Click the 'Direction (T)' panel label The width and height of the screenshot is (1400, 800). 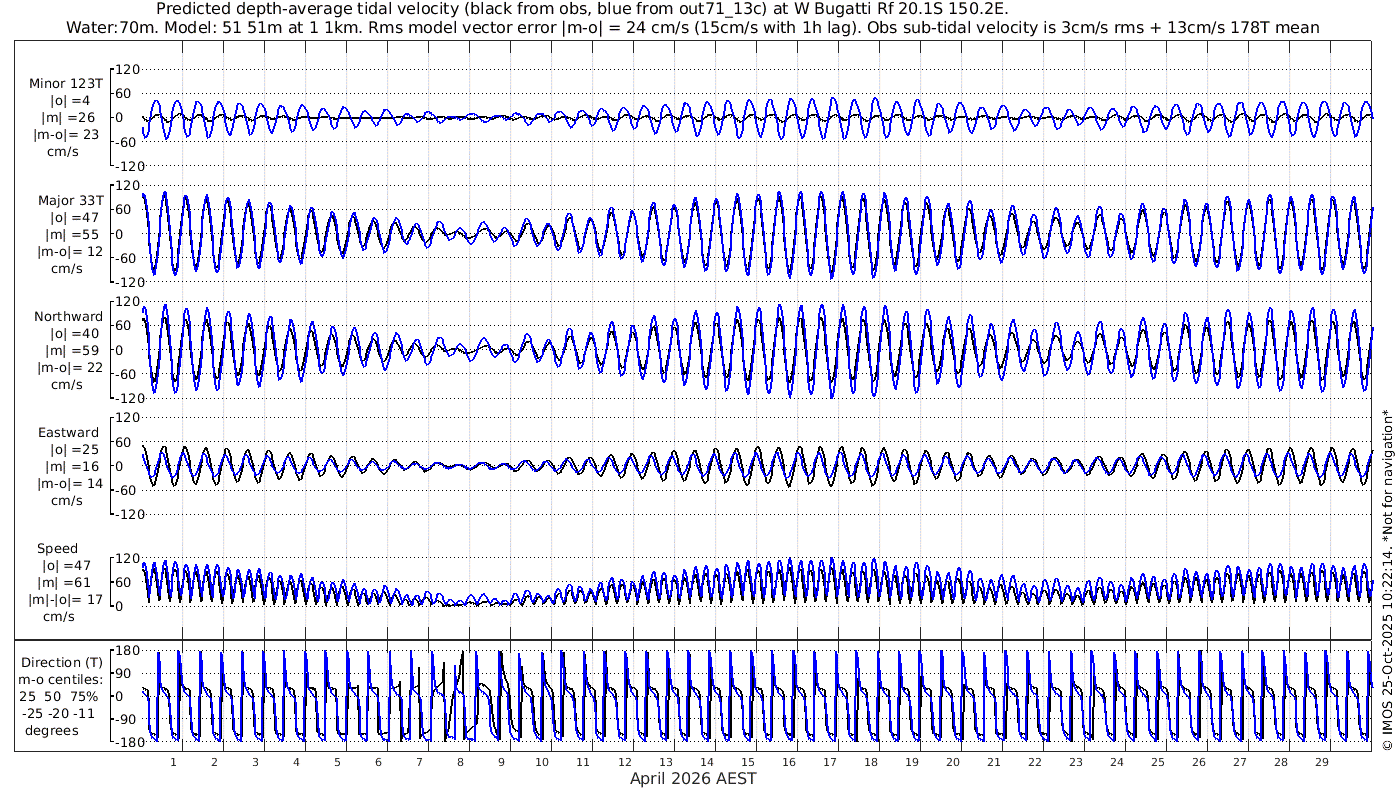coord(62,662)
